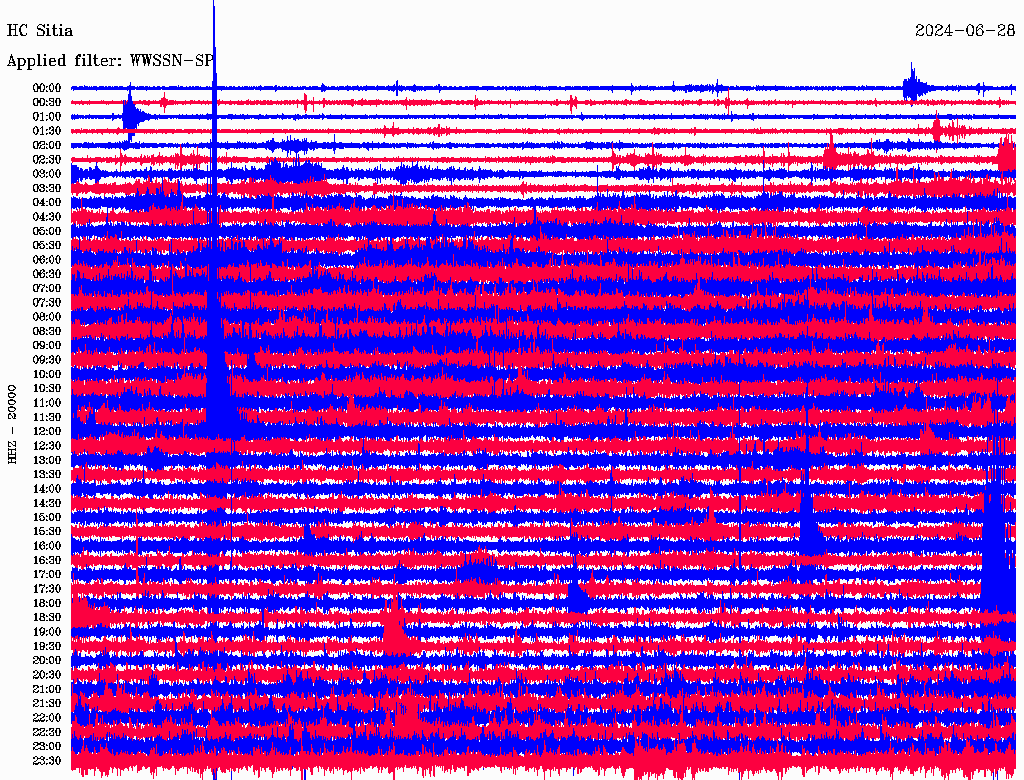The width and height of the screenshot is (1024, 780).
Task: Select the 08:00 time row label
Action: [x=47, y=317]
